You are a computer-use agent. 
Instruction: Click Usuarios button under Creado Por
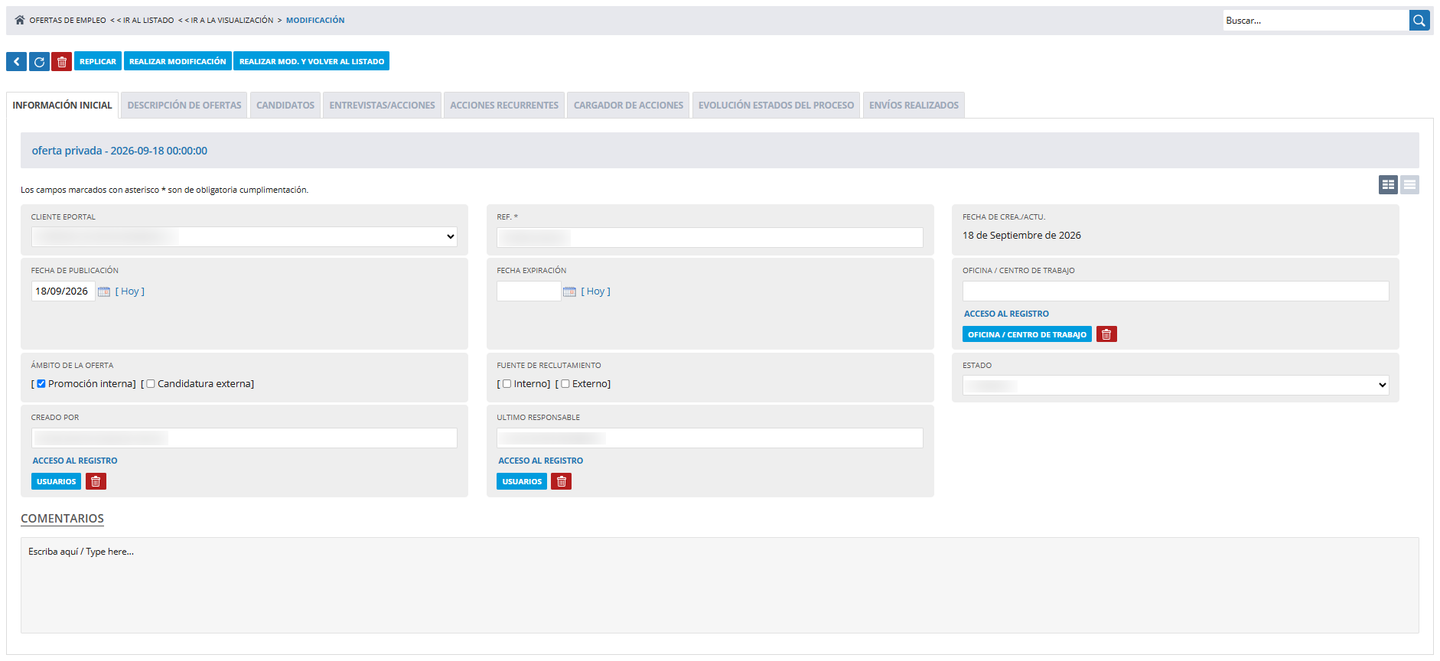56,481
